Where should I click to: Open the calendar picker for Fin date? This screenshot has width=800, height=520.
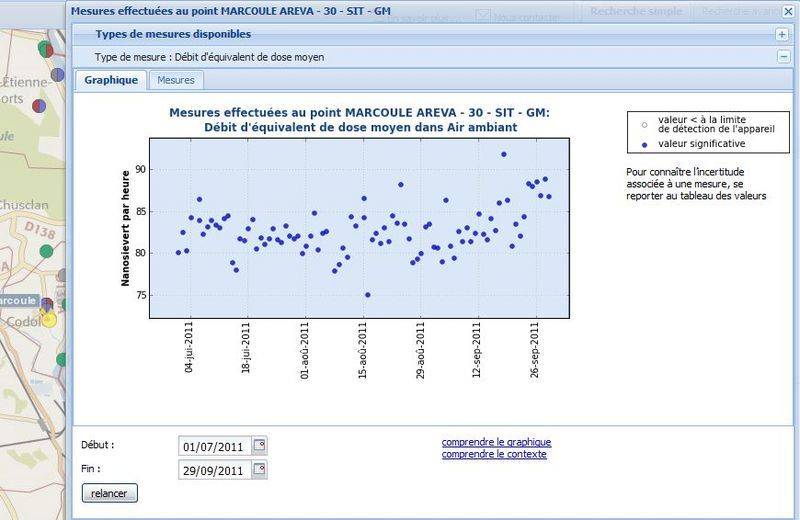click(259, 469)
